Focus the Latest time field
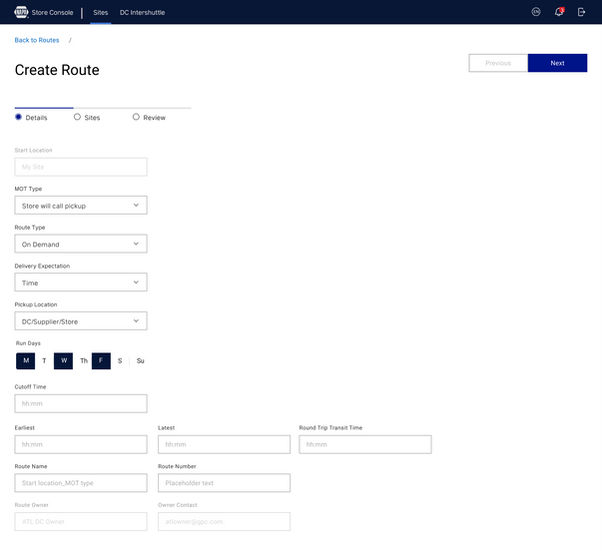The height and width of the screenshot is (551, 602). [224, 444]
